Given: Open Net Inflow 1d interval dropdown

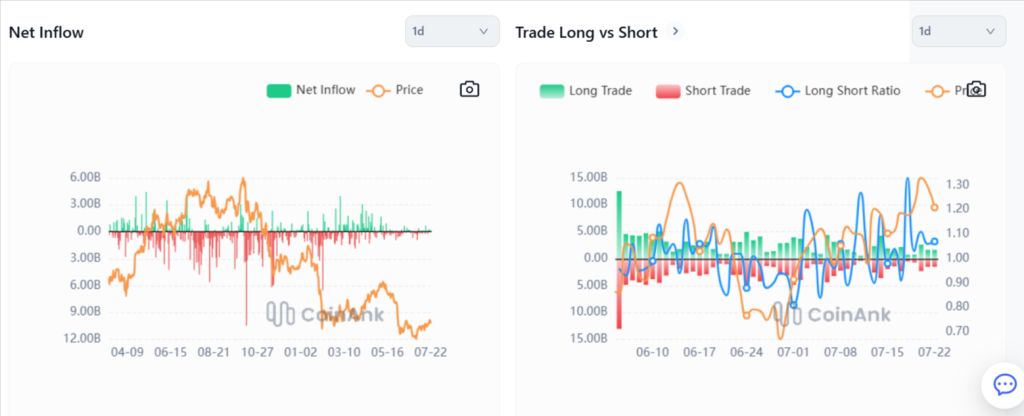Looking at the screenshot, I should 452,31.
